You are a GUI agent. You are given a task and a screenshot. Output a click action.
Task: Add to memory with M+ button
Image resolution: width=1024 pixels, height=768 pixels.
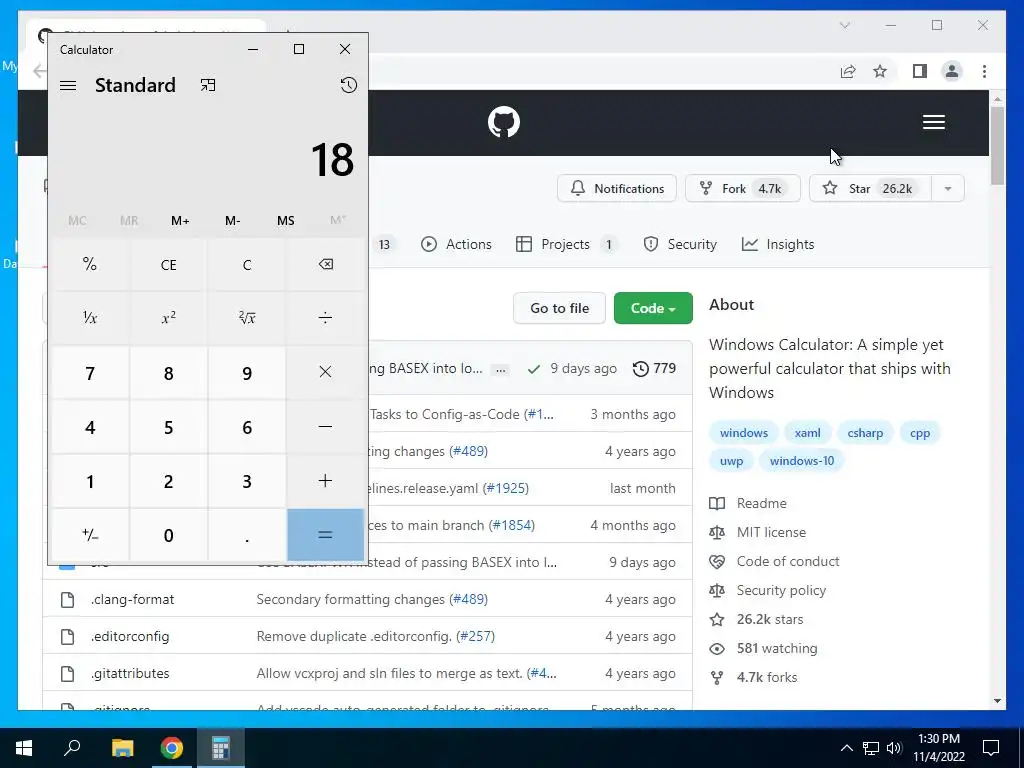coord(180,221)
